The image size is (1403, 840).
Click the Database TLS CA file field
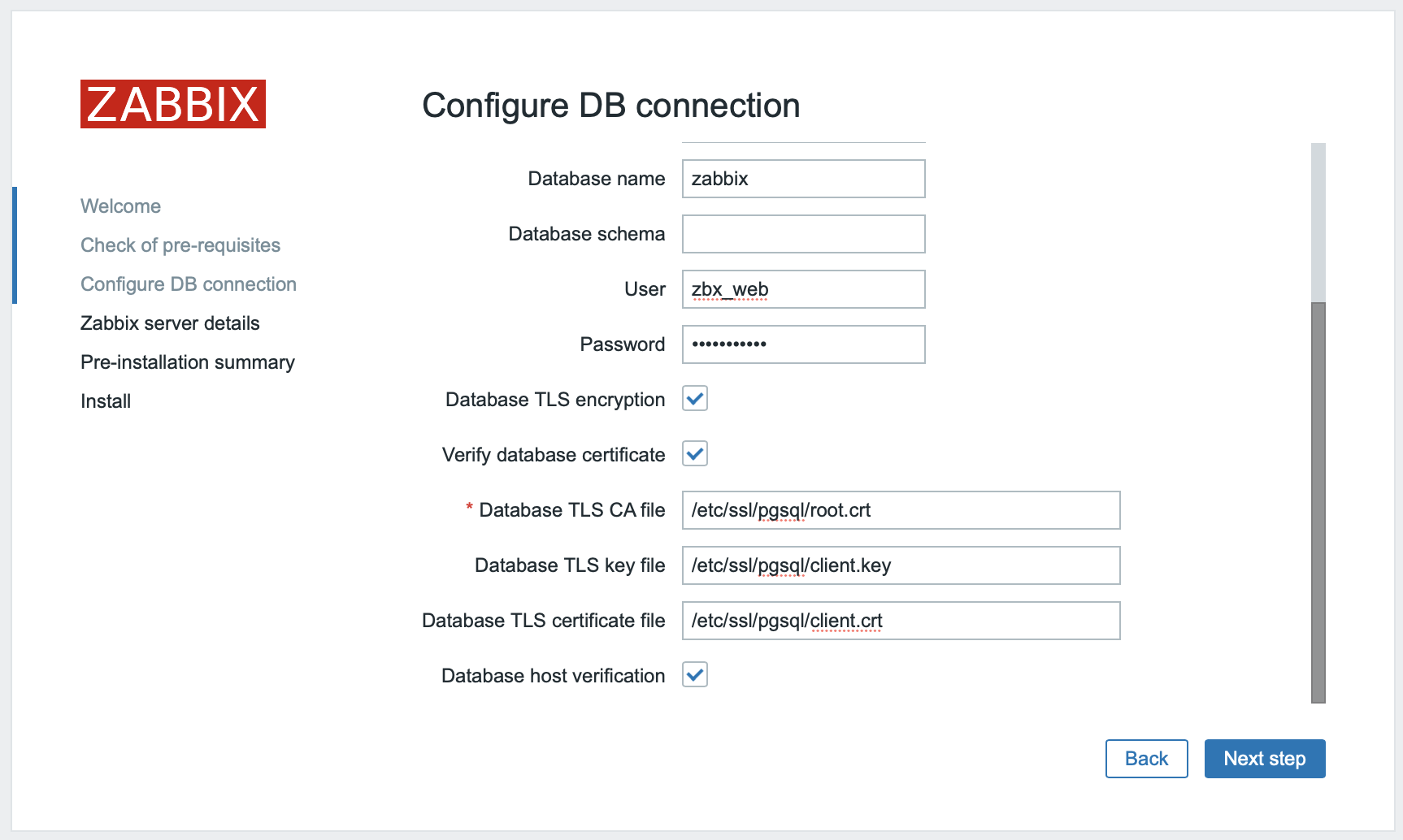(x=901, y=510)
